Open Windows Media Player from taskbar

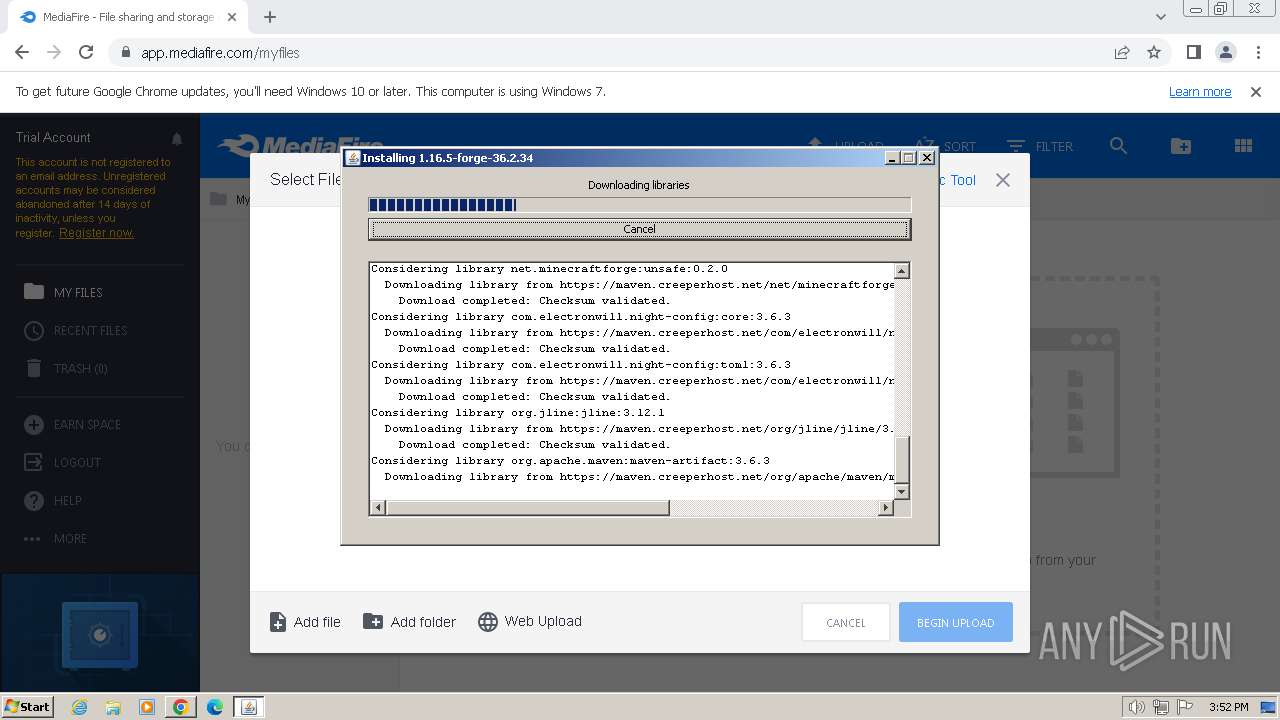tap(147, 707)
